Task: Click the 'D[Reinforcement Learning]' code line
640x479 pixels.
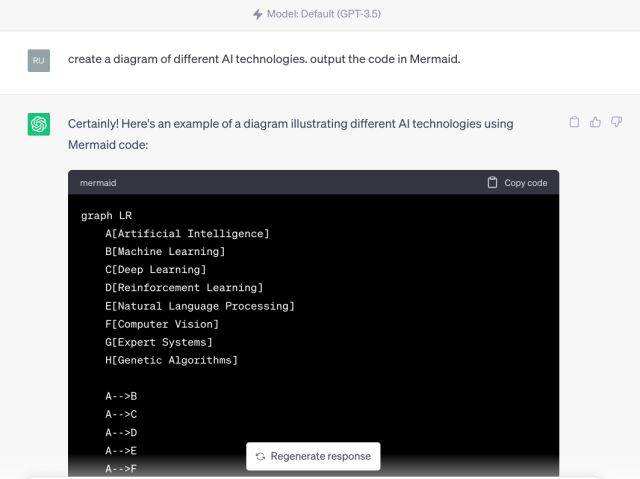Action: coord(184,288)
